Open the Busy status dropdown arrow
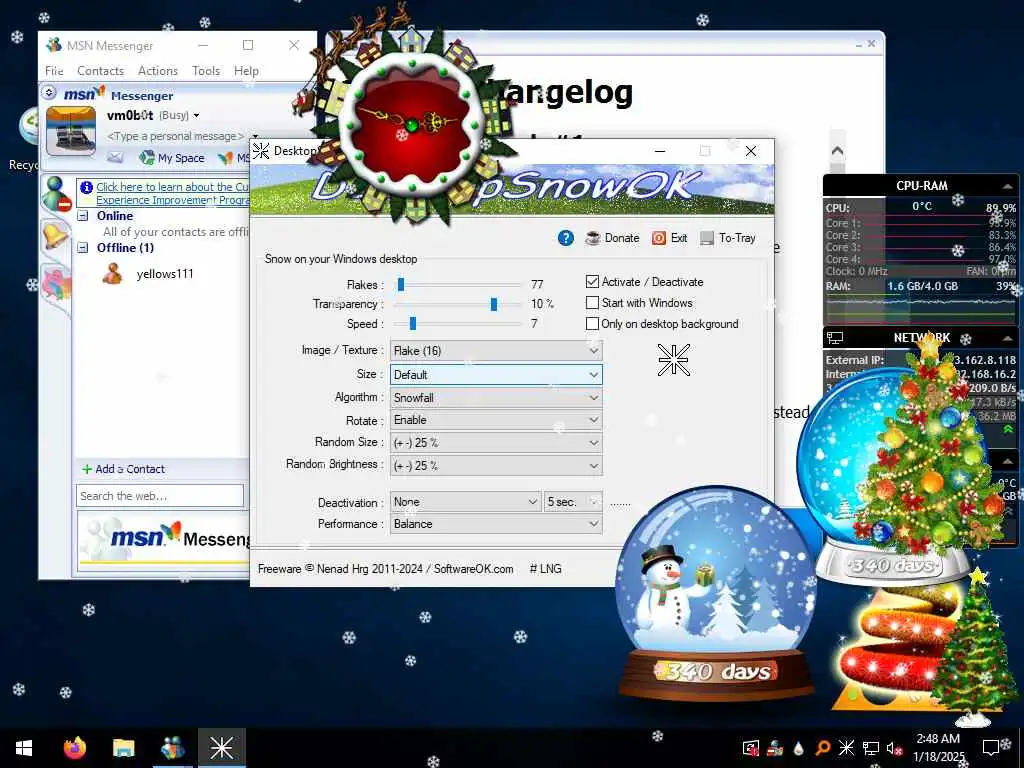The image size is (1024, 768). coord(196,116)
